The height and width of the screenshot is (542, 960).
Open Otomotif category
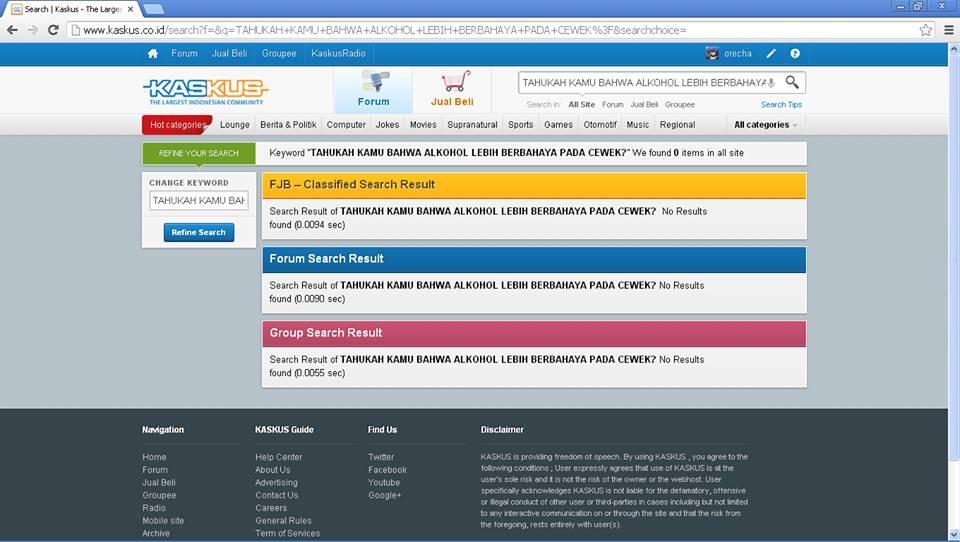(x=600, y=124)
